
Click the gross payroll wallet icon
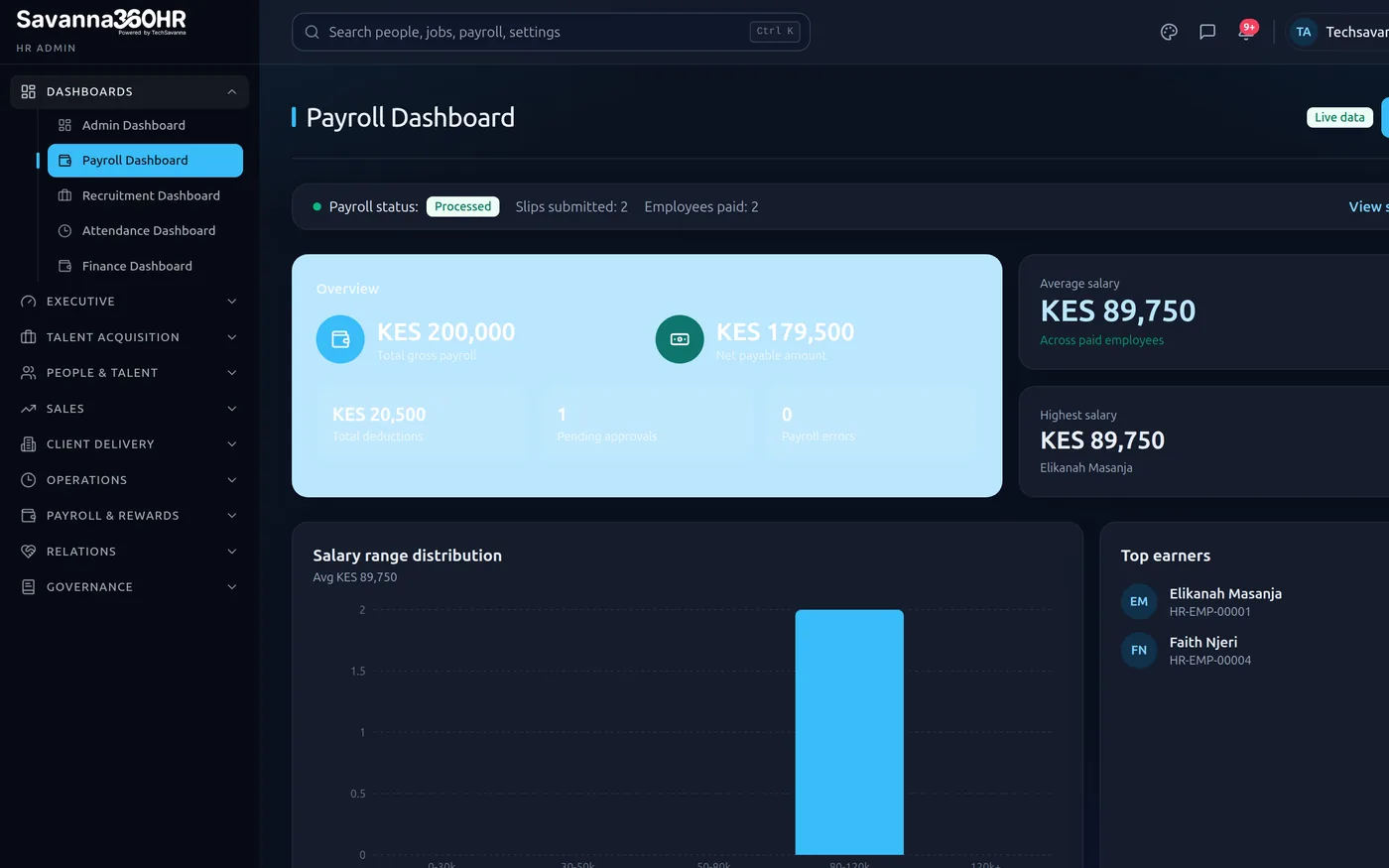coord(340,339)
